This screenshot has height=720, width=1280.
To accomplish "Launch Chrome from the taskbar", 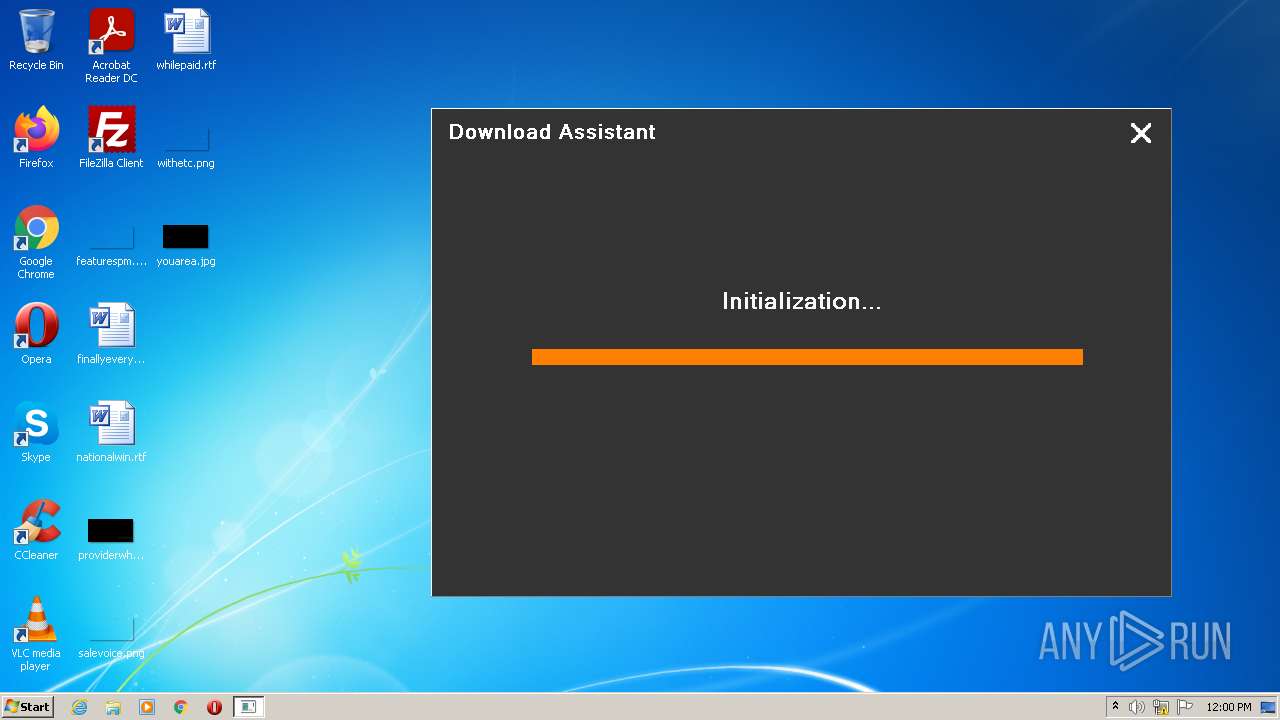I will coord(181,707).
